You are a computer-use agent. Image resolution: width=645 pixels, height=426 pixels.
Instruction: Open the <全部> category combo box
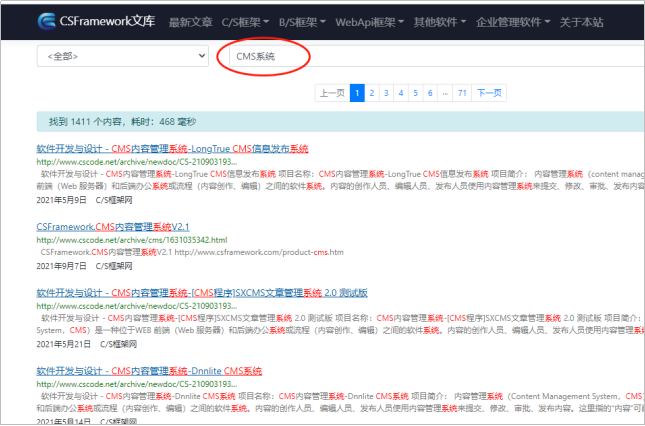[123, 56]
